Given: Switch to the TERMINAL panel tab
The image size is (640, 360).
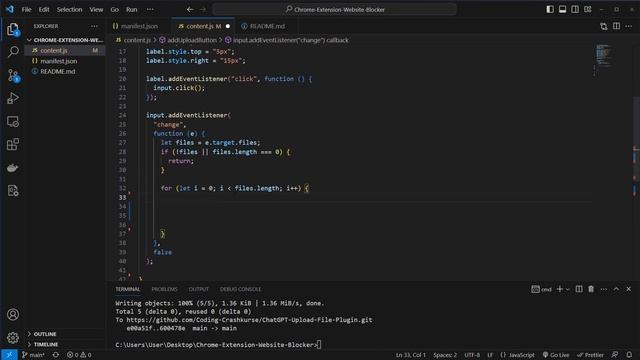Looking at the screenshot, I should [127, 289].
